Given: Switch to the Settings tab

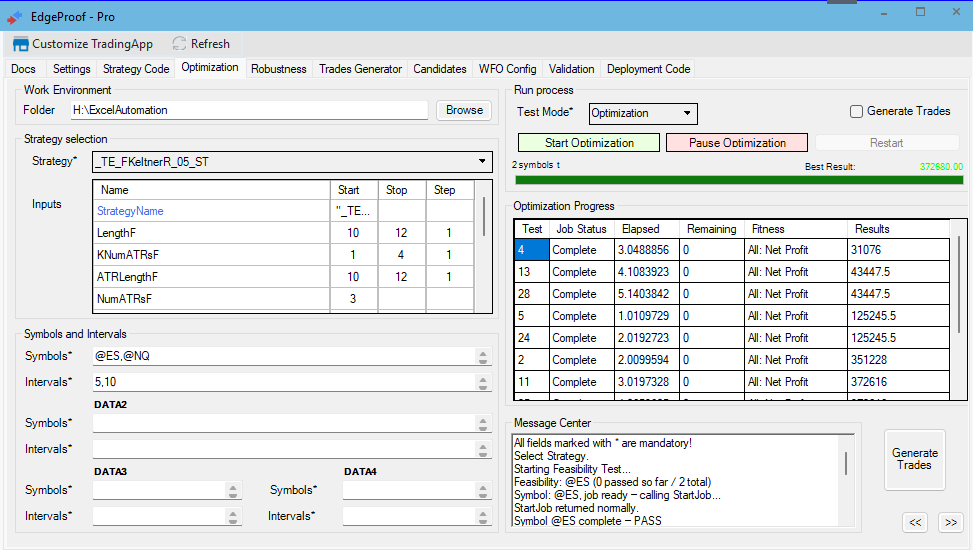Looking at the screenshot, I should [71, 69].
